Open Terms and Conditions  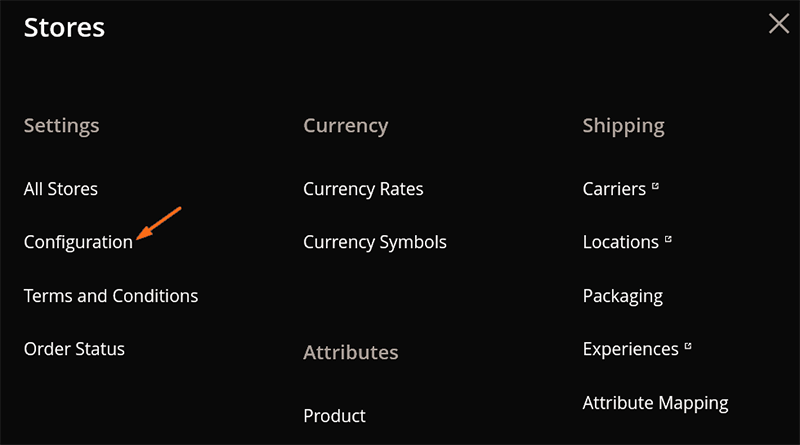(111, 296)
